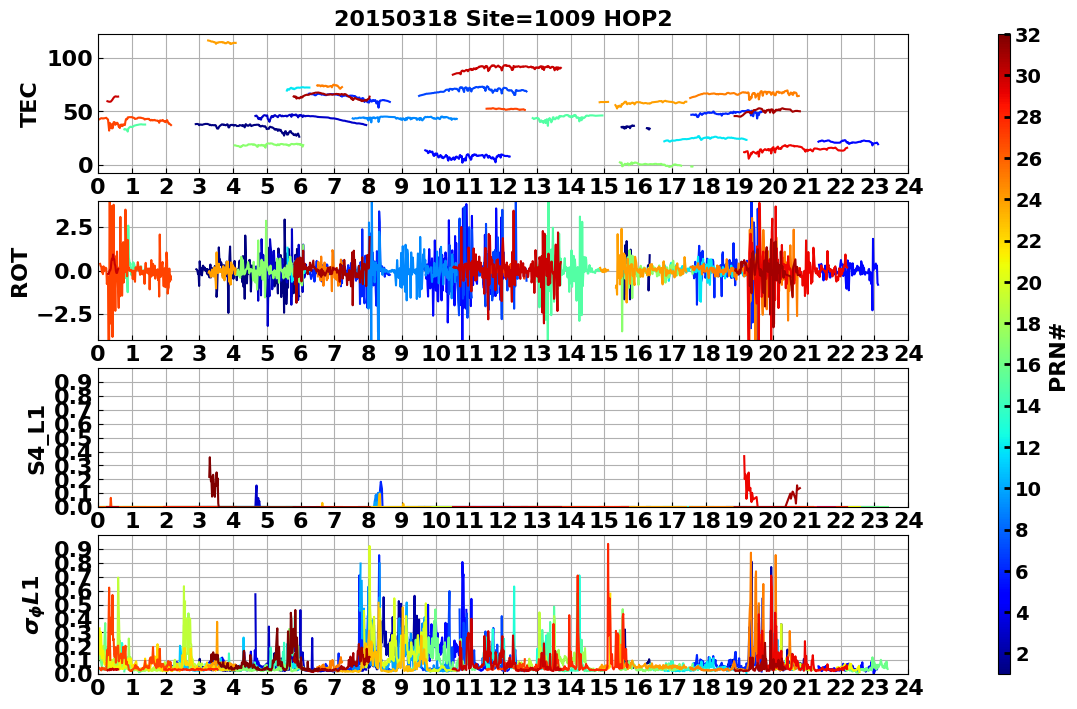Click hour 19 tick on S4_L1 panel x-axis
Screen dimensions: 1077x709
point(739,520)
